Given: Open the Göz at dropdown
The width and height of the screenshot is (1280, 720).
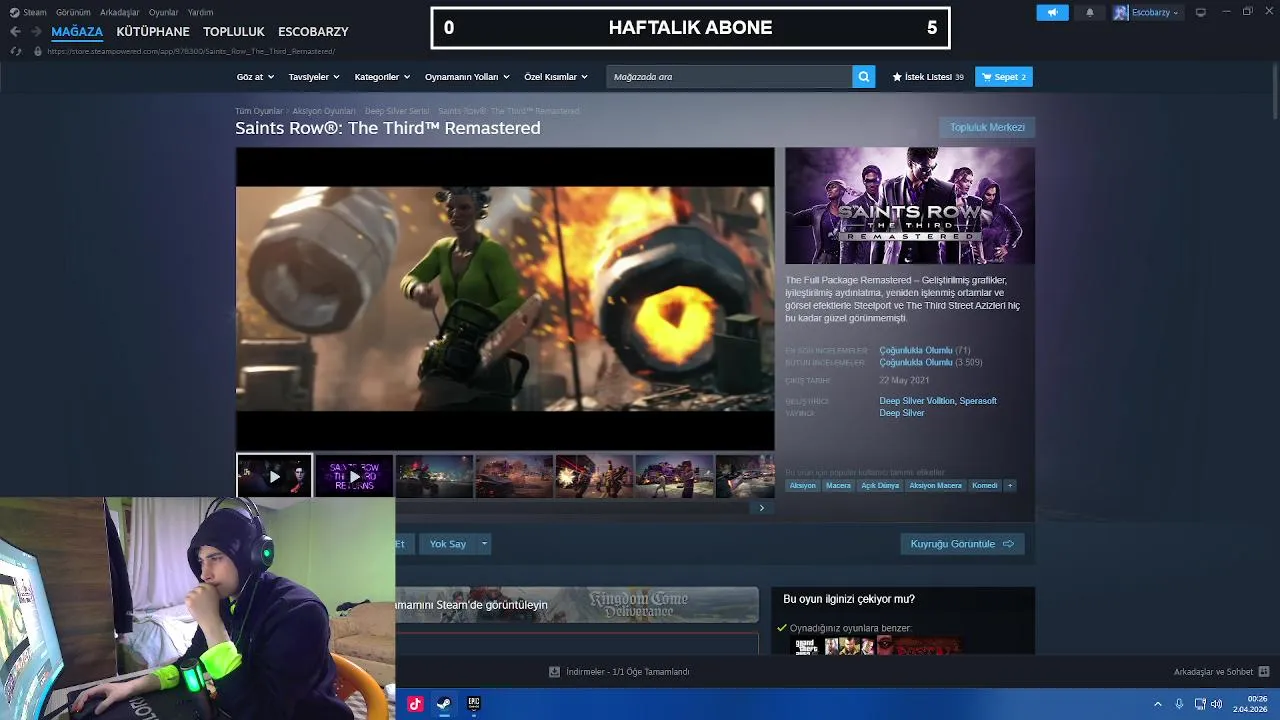Looking at the screenshot, I should [x=255, y=77].
